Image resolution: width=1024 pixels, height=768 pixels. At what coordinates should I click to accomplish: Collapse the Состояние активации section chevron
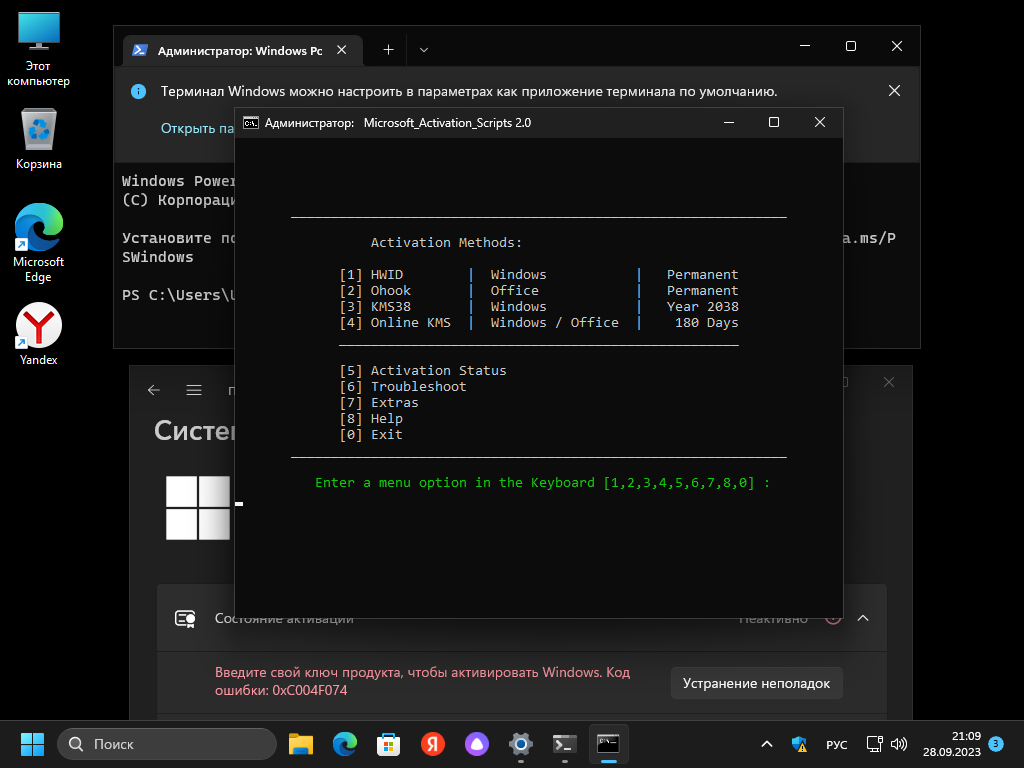point(863,618)
